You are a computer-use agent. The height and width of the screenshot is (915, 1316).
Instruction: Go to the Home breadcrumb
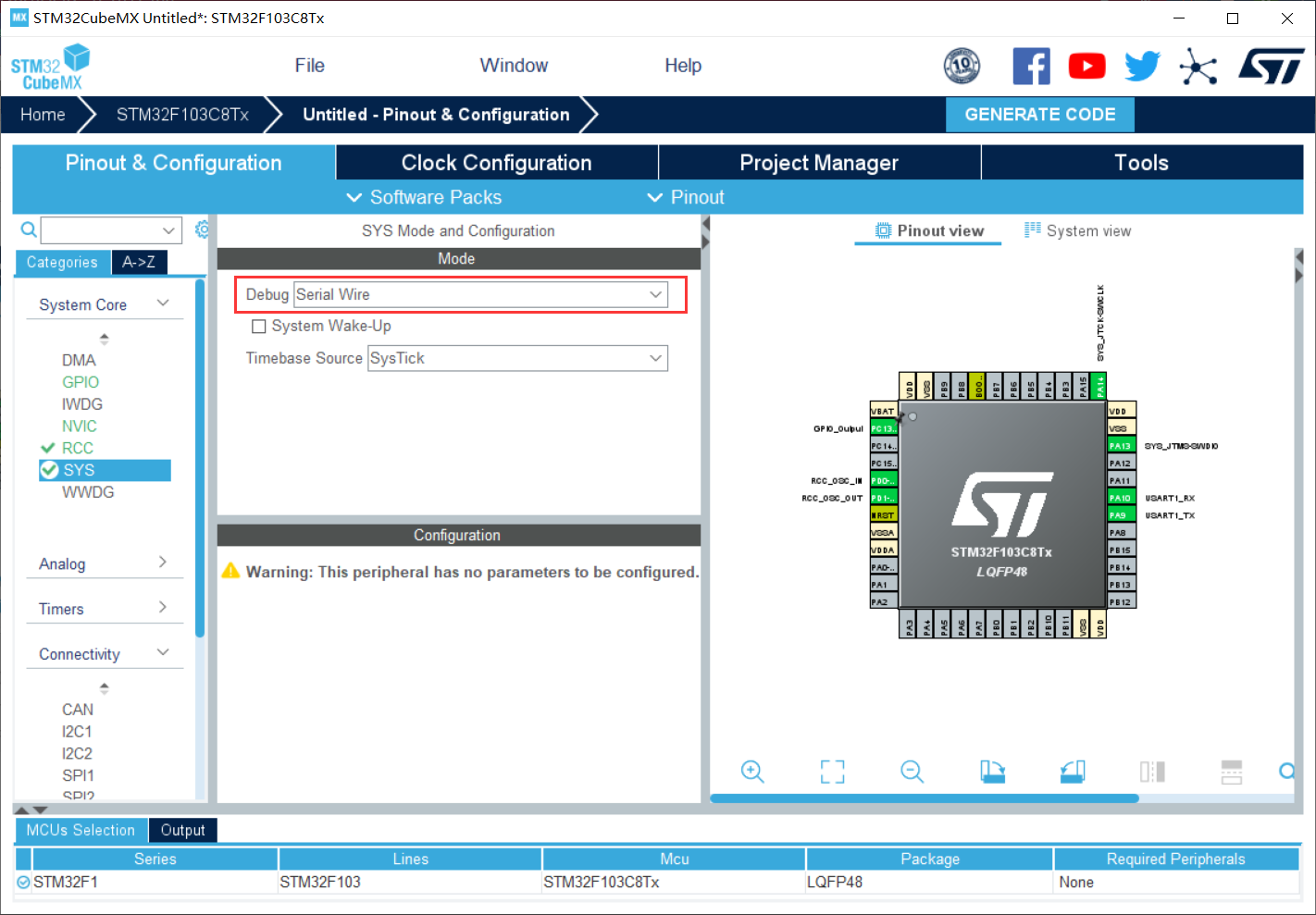[43, 115]
